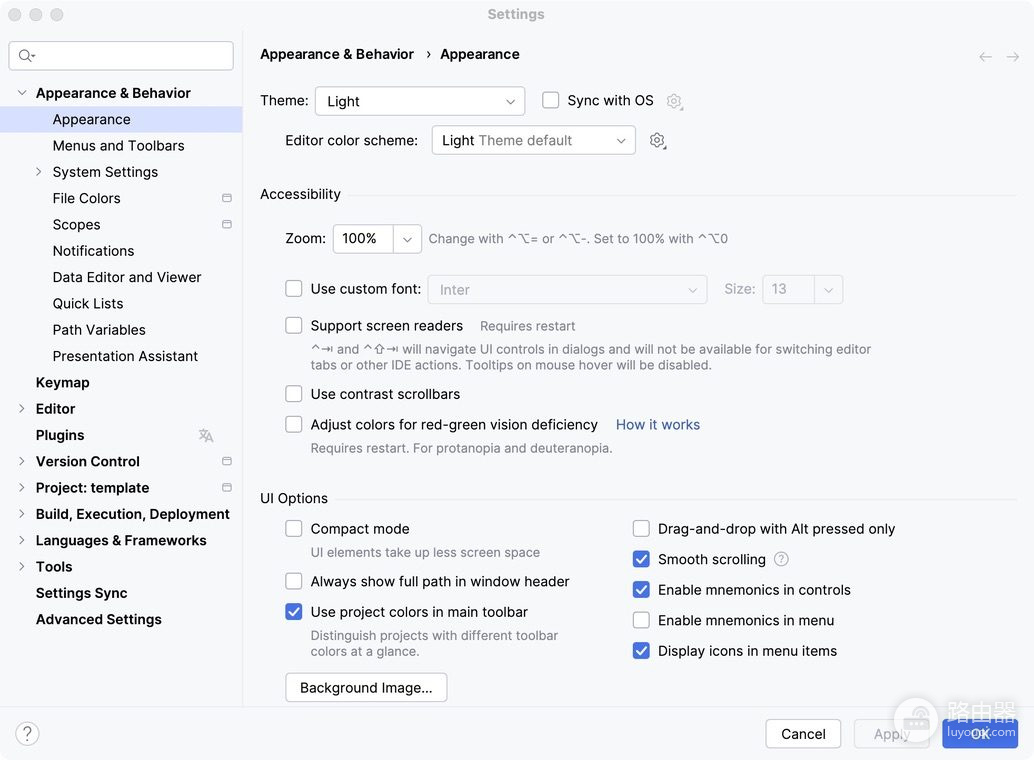The width and height of the screenshot is (1034, 760).
Task: Click Project: template project-level icon
Action: (x=227, y=488)
